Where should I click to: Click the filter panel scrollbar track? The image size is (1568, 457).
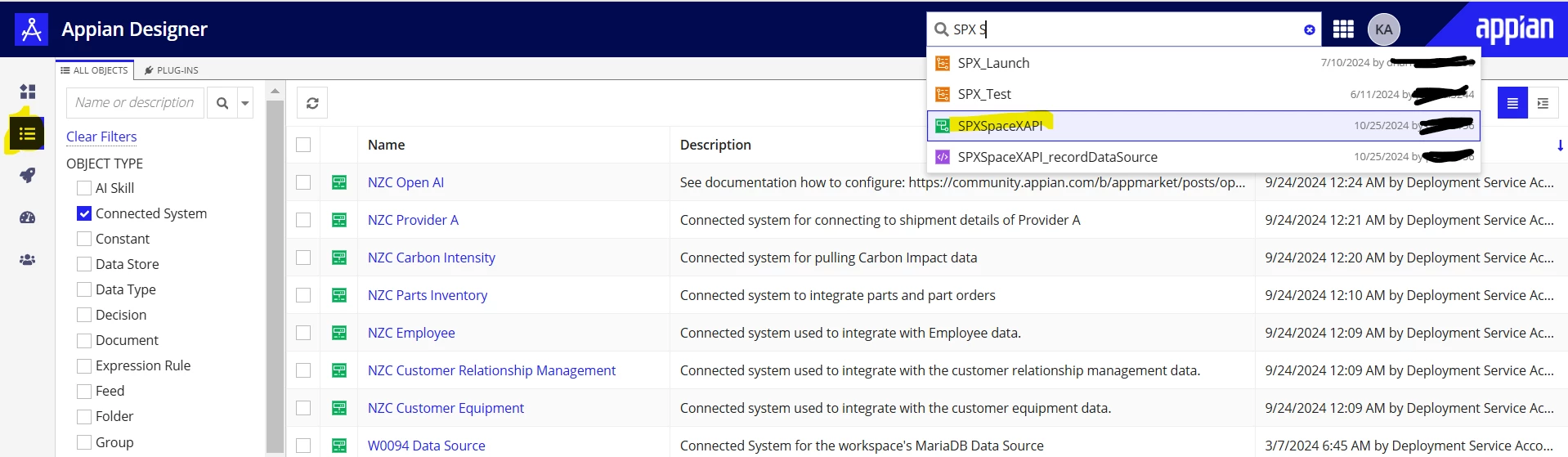pos(275,278)
